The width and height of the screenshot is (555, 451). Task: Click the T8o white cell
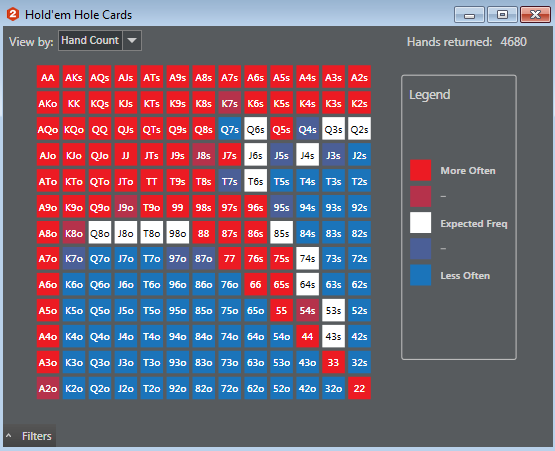tap(152, 233)
